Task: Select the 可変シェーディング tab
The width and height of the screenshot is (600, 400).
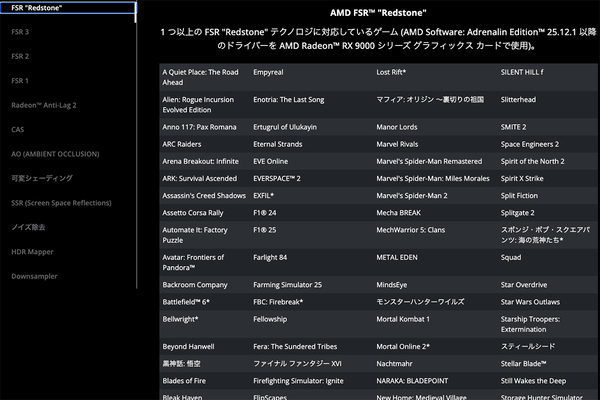Action: tap(42, 178)
